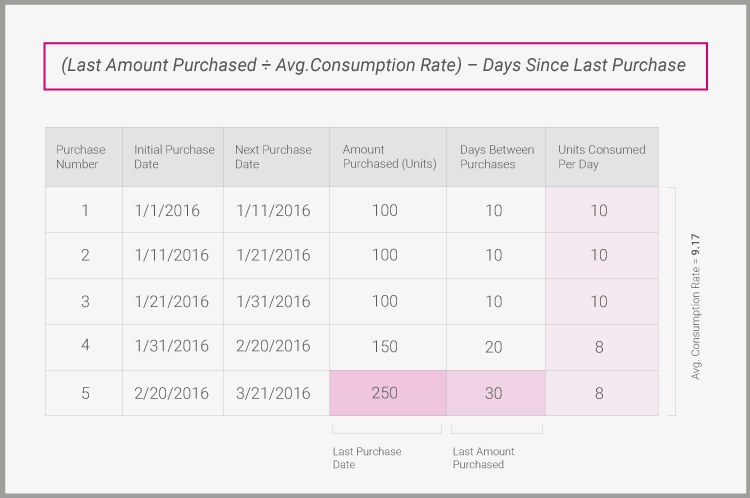The height and width of the screenshot is (498, 750).
Task: Click the 3/21/2016 next purchase date cell
Action: (x=273, y=393)
